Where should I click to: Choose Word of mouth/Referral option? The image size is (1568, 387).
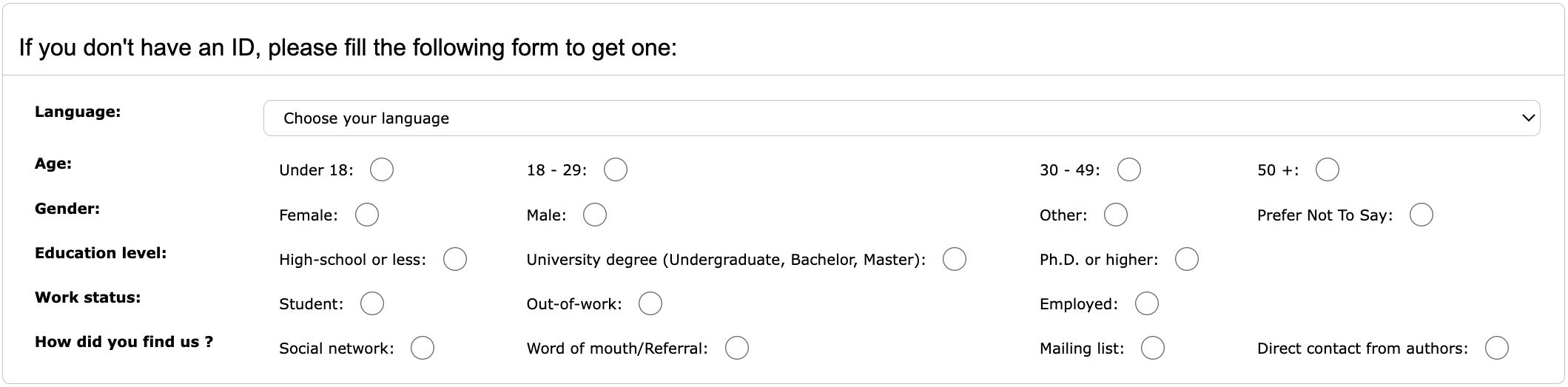click(737, 348)
